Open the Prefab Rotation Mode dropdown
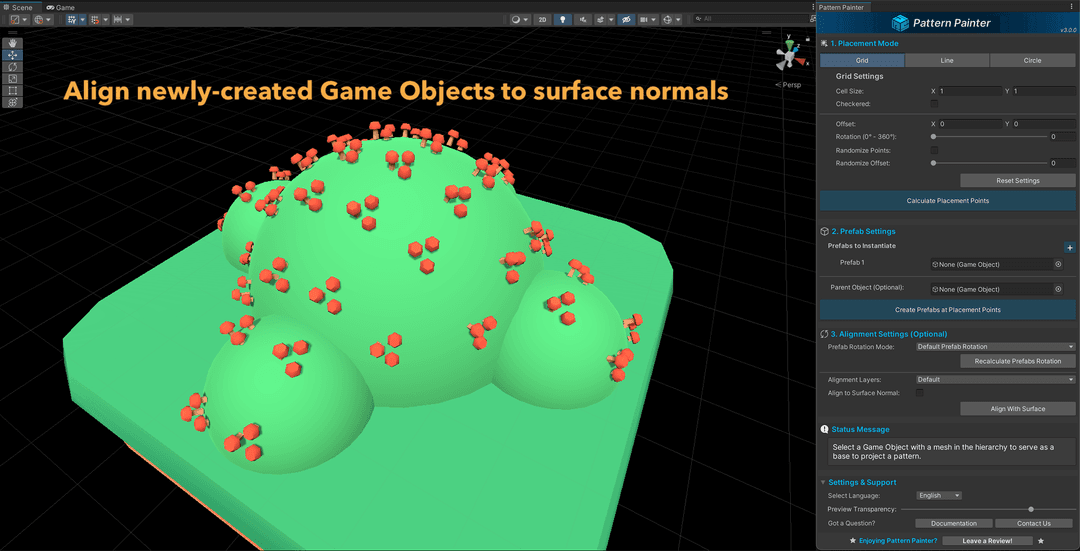The width and height of the screenshot is (1080, 551). pyautogui.click(x=995, y=347)
